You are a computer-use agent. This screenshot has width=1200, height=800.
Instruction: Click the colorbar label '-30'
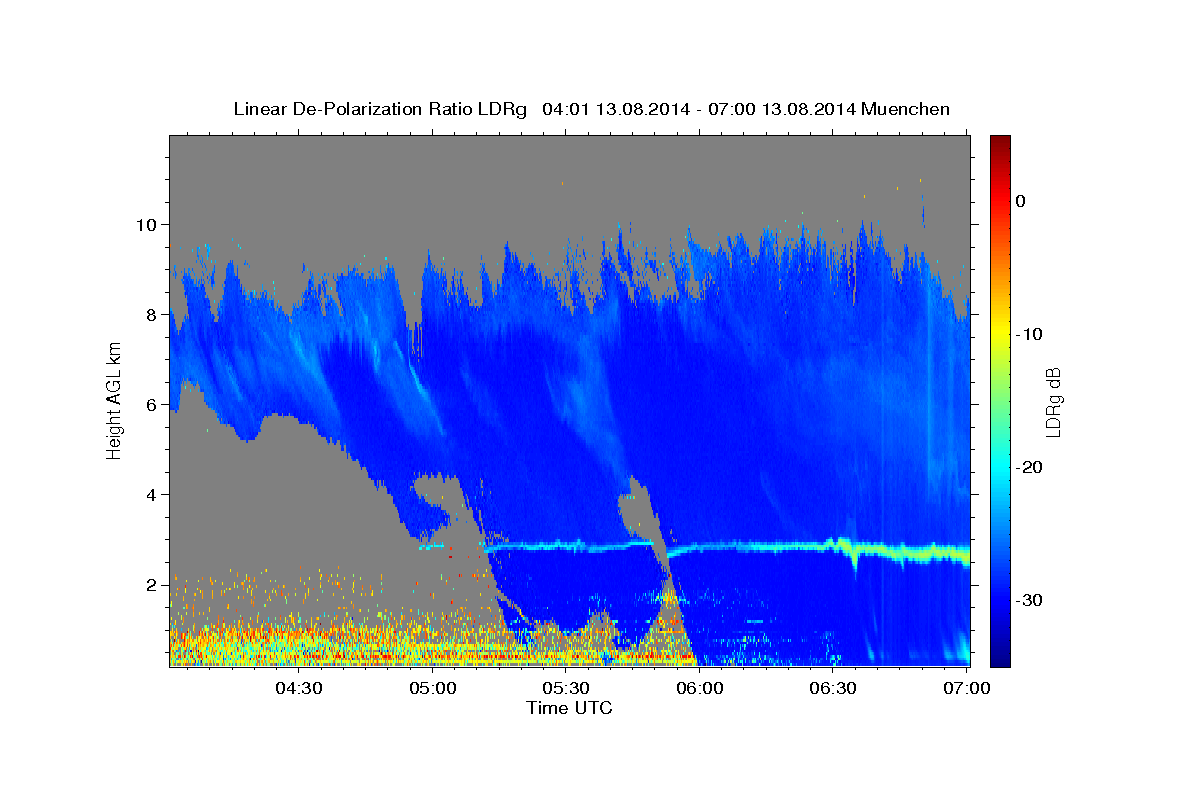point(1029,600)
